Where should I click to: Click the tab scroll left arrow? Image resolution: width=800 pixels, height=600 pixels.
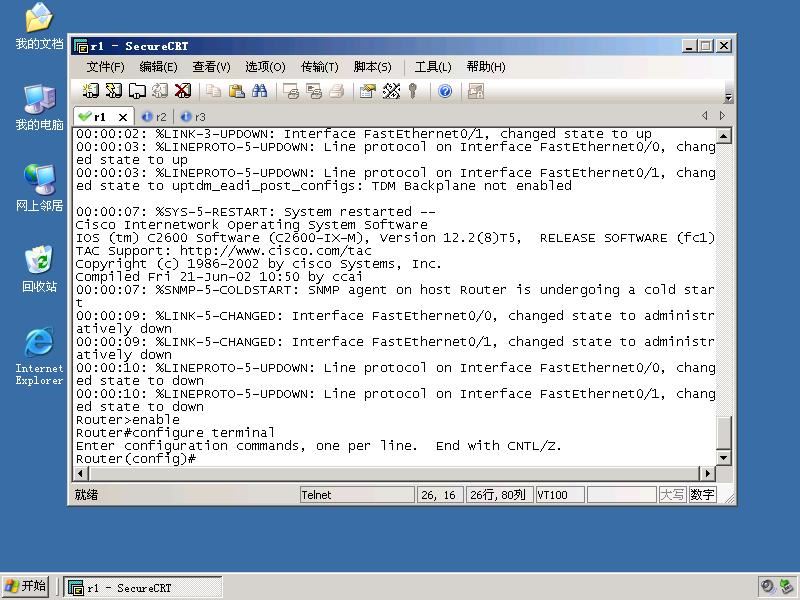pos(705,116)
